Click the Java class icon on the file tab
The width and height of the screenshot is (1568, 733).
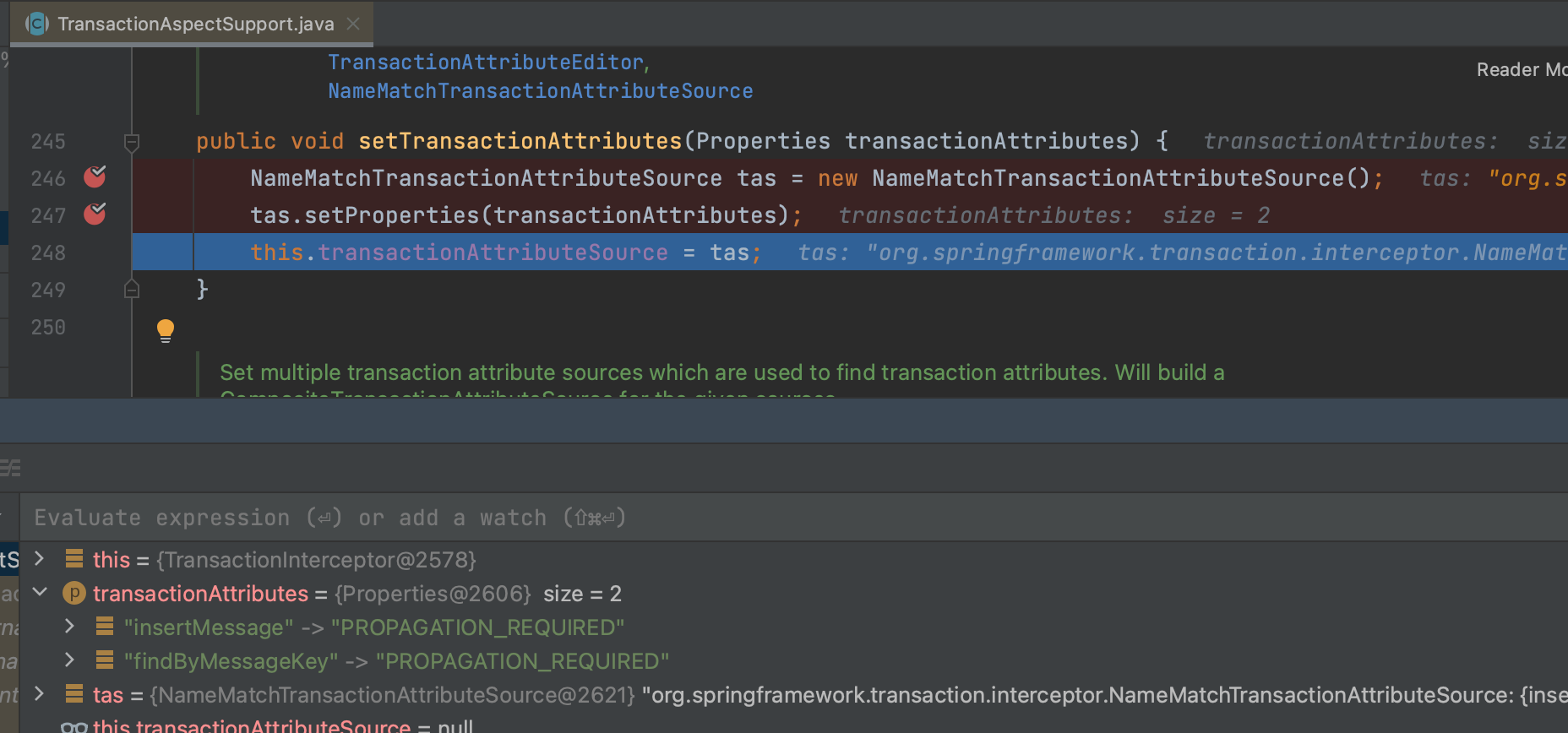click(37, 24)
